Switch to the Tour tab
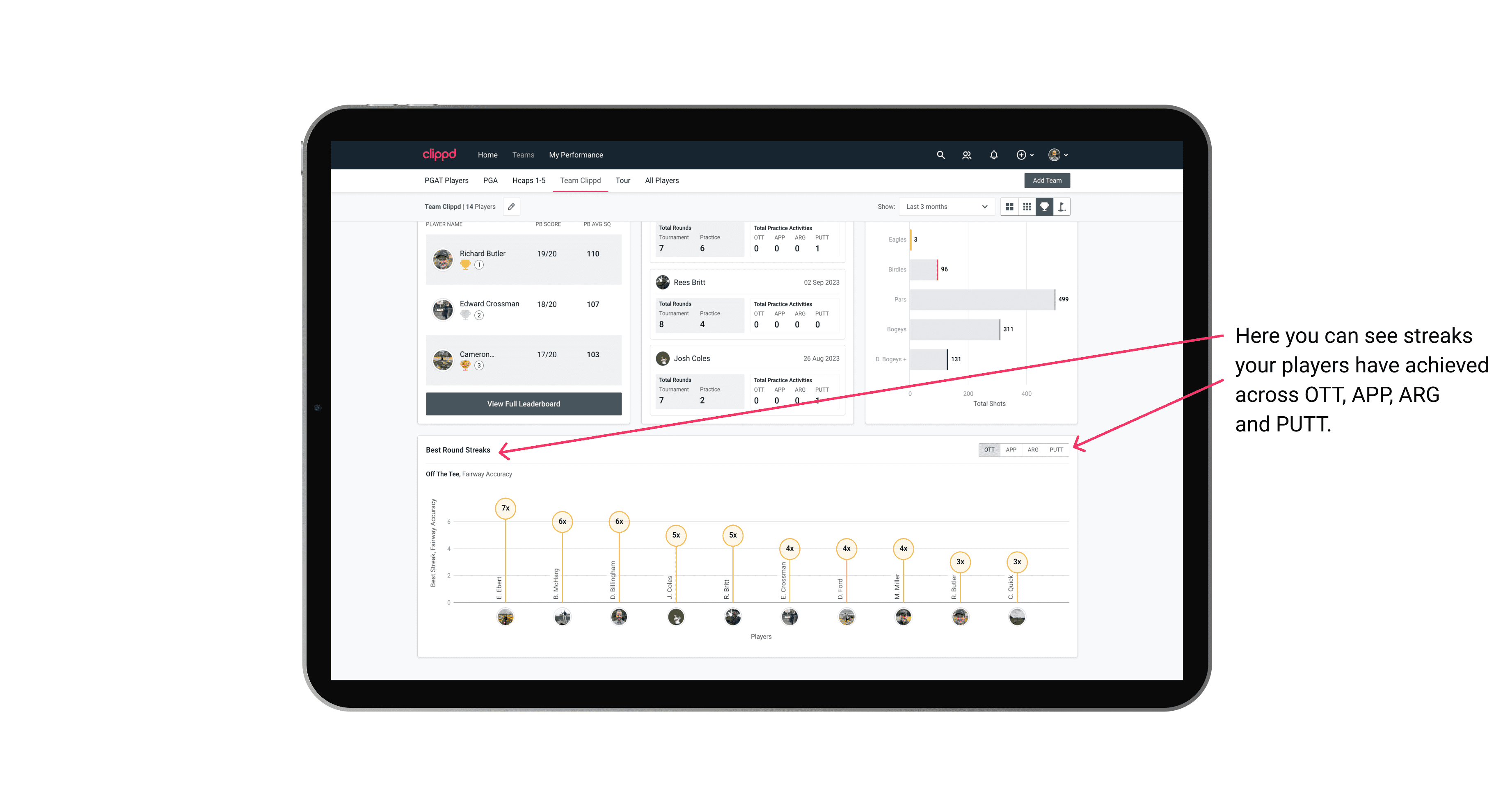The width and height of the screenshot is (1510, 812). pos(621,181)
